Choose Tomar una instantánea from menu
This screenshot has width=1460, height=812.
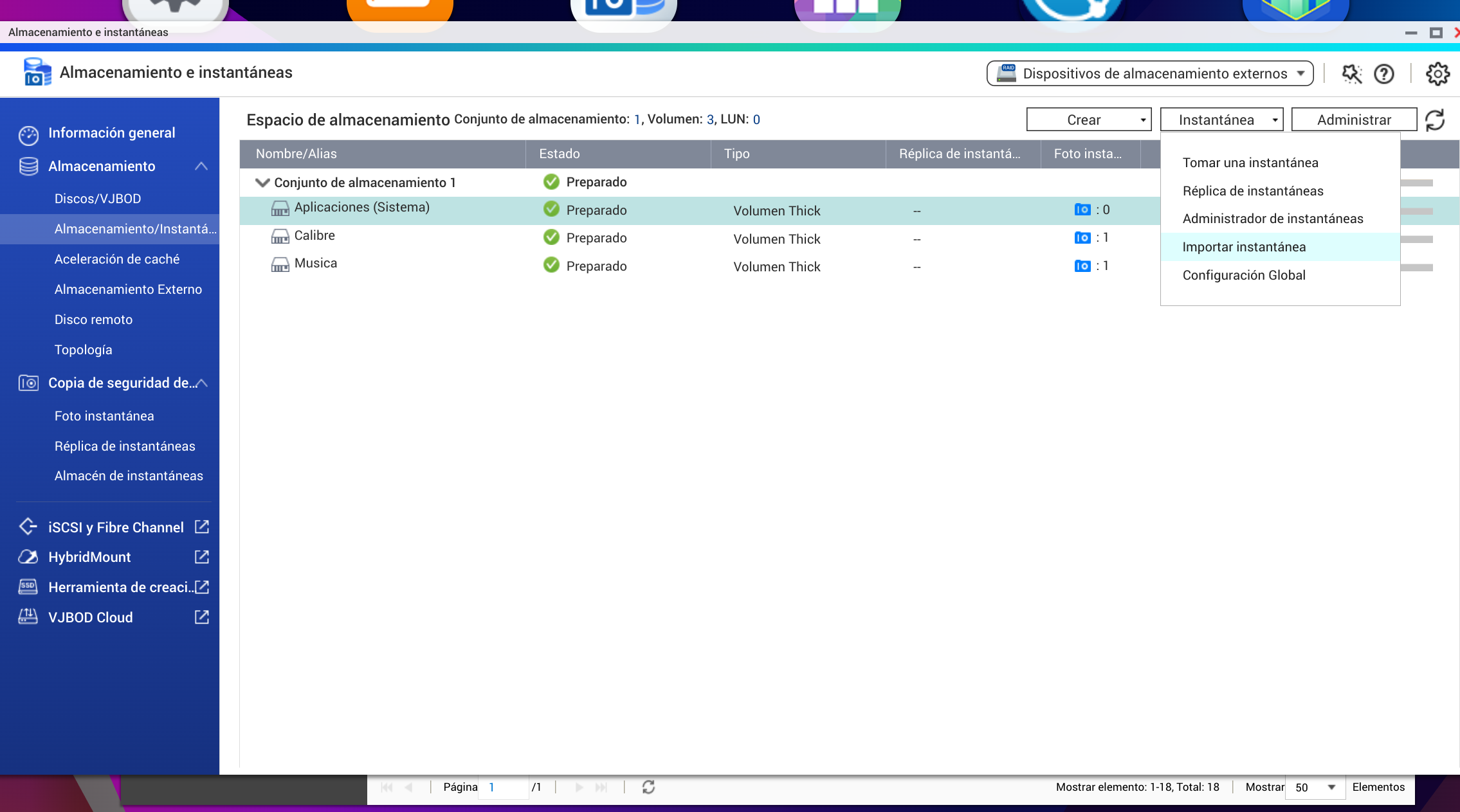(1250, 163)
